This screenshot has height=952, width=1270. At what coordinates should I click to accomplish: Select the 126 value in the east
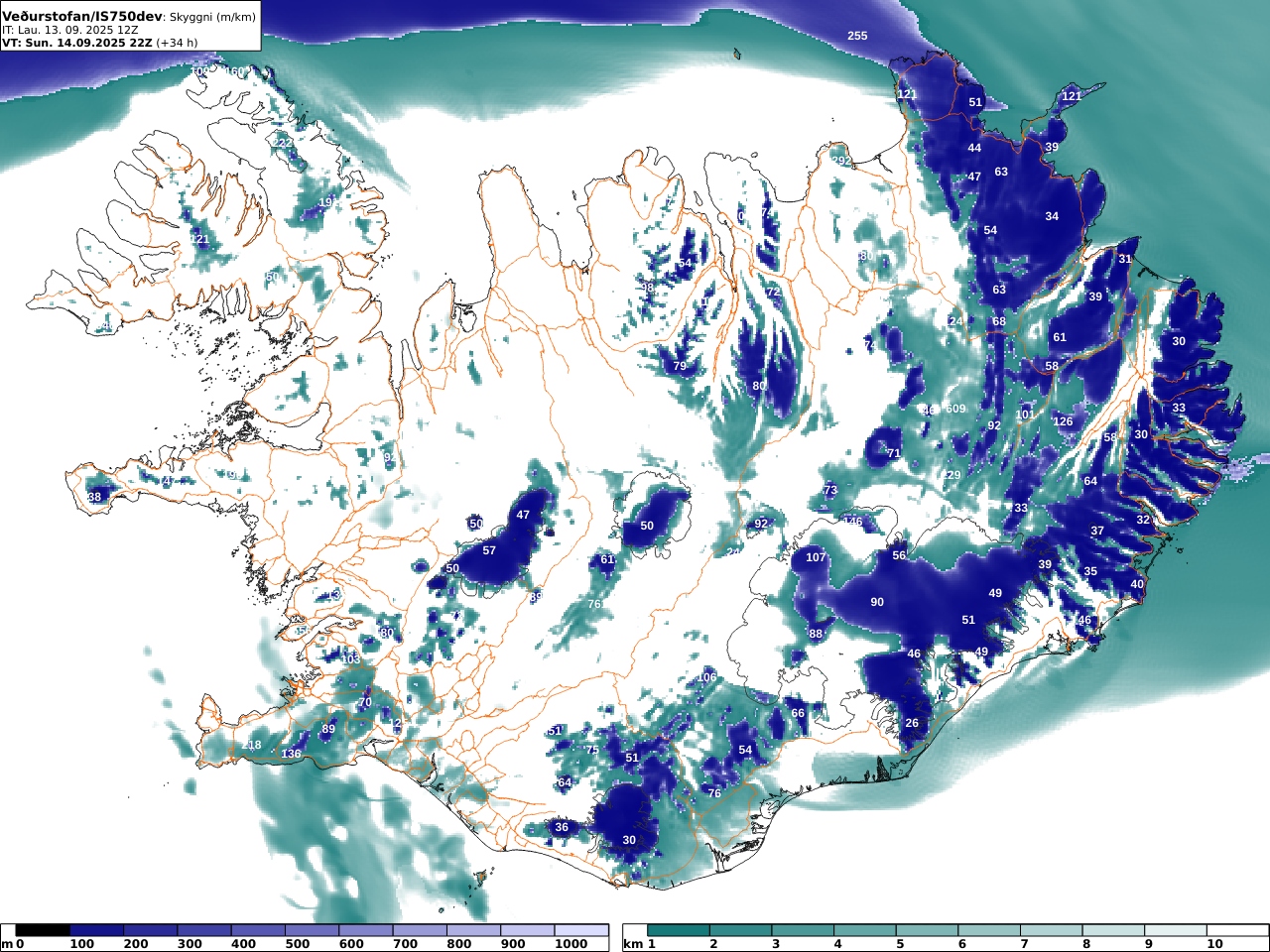(x=1063, y=421)
